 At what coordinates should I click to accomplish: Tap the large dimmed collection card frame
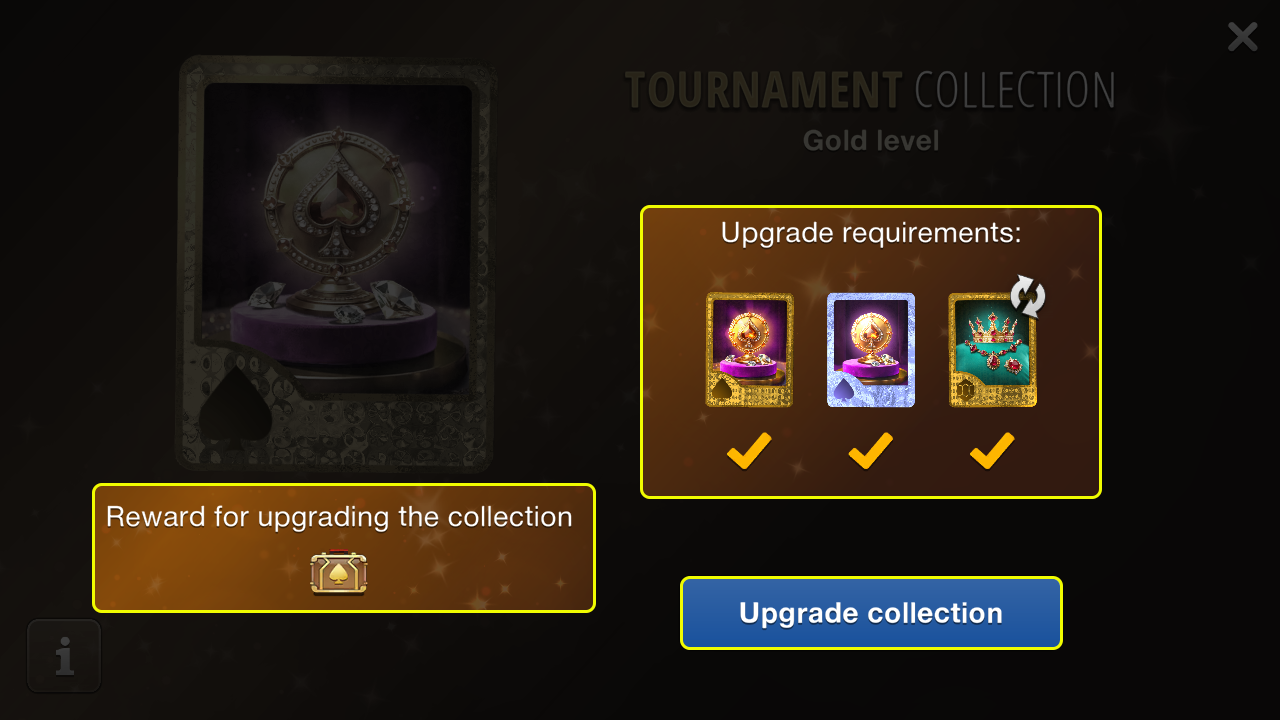coord(337,263)
